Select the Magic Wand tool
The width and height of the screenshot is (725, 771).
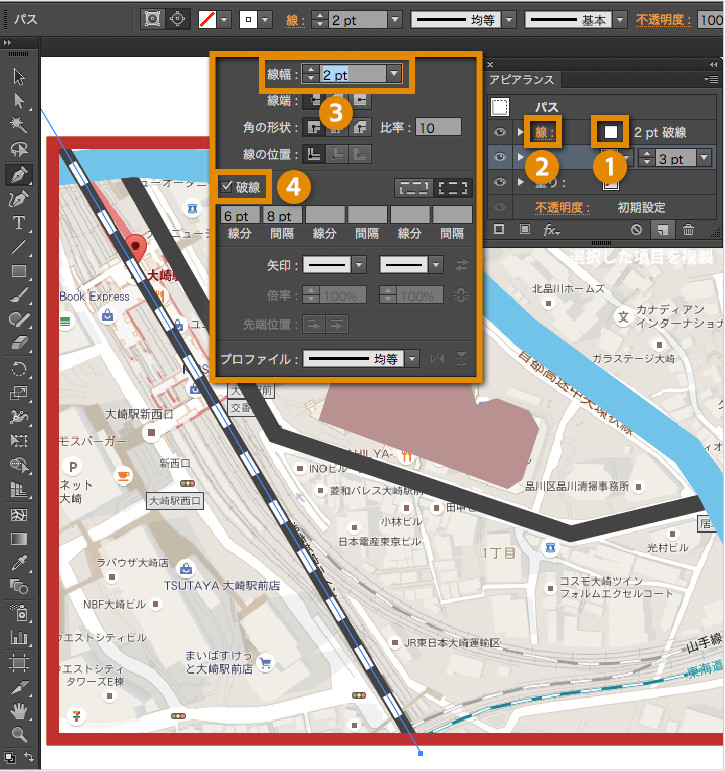pyautogui.click(x=19, y=125)
